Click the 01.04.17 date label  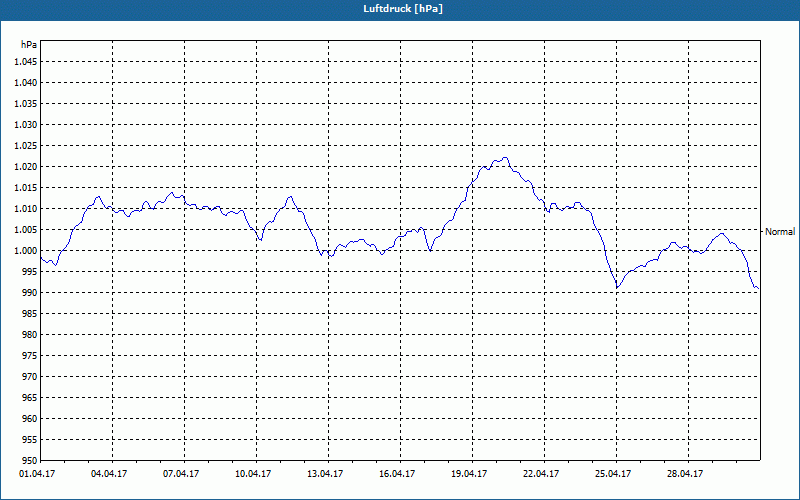[37, 474]
